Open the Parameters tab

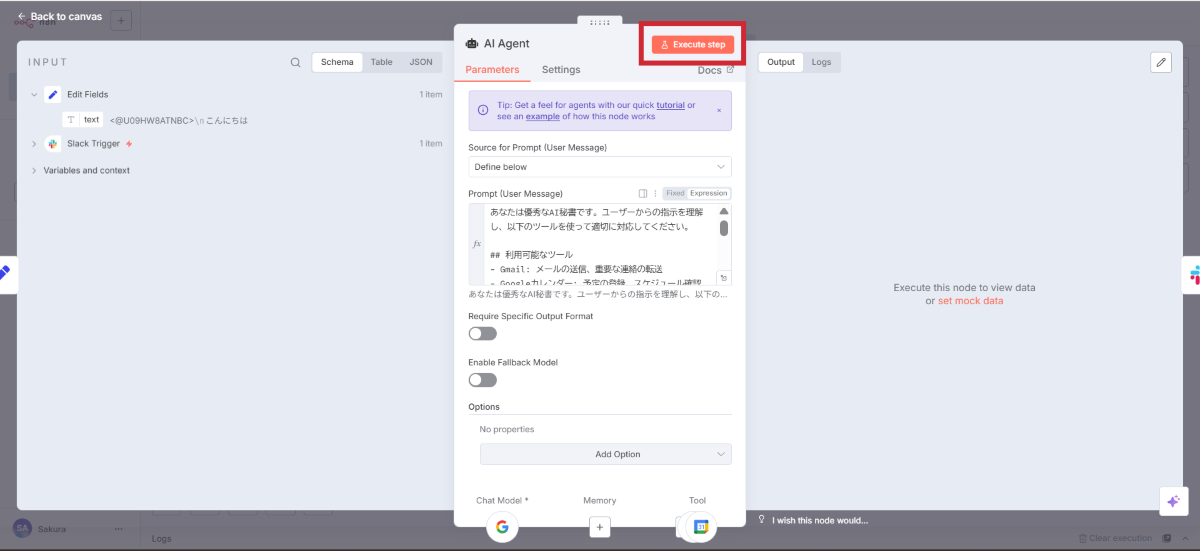pos(492,70)
